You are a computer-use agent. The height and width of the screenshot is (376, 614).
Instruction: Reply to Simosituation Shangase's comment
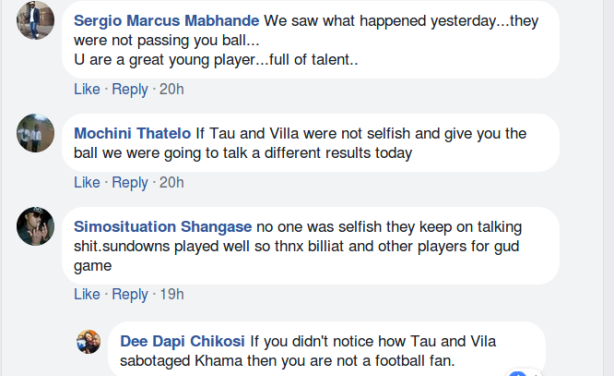click(130, 294)
